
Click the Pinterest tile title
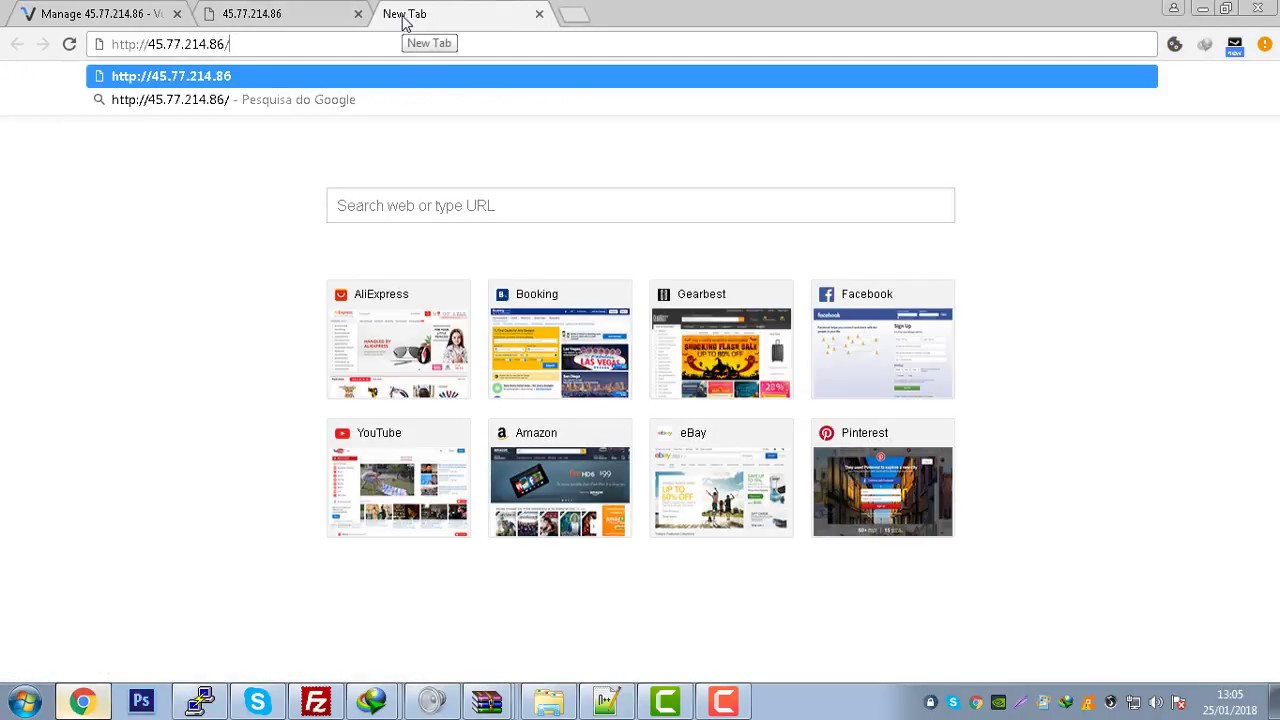point(864,433)
